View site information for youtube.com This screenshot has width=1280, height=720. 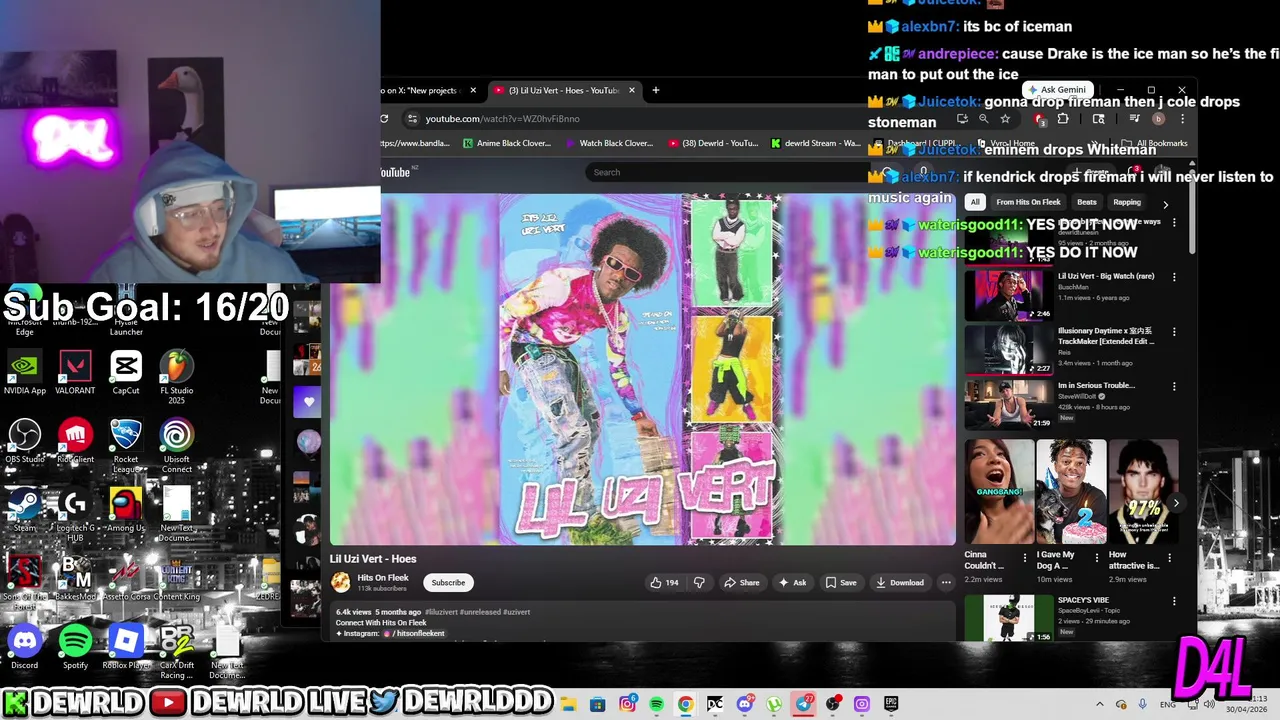tap(412, 119)
